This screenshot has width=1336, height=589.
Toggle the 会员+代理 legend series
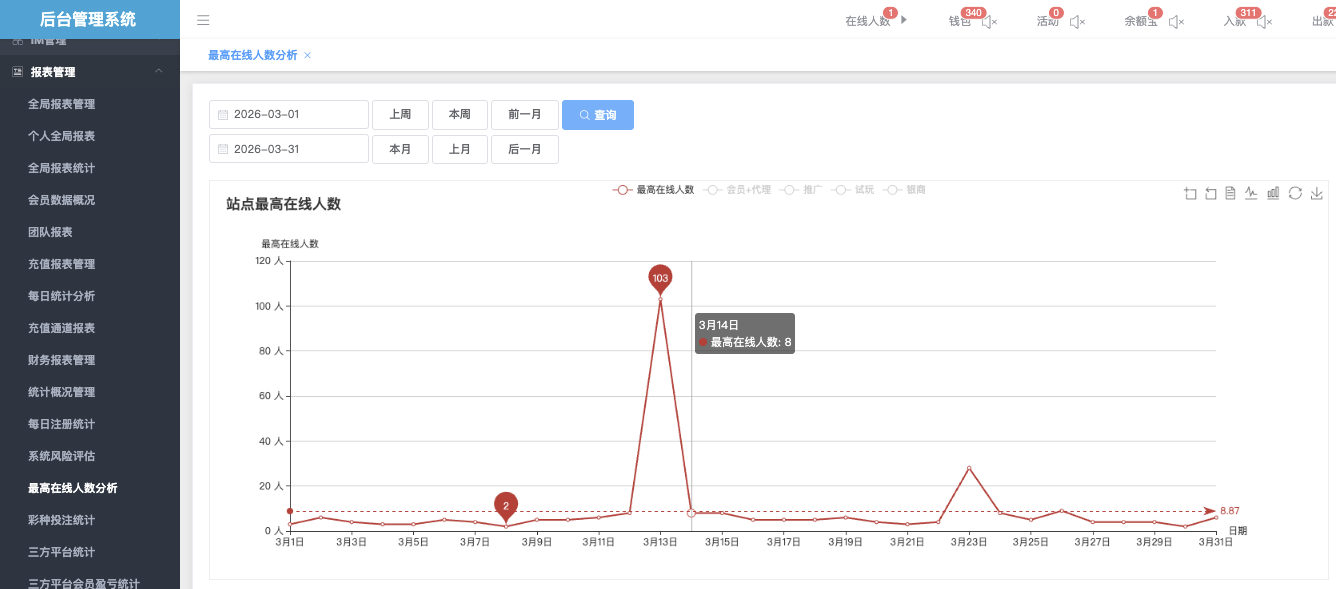[x=738, y=189]
